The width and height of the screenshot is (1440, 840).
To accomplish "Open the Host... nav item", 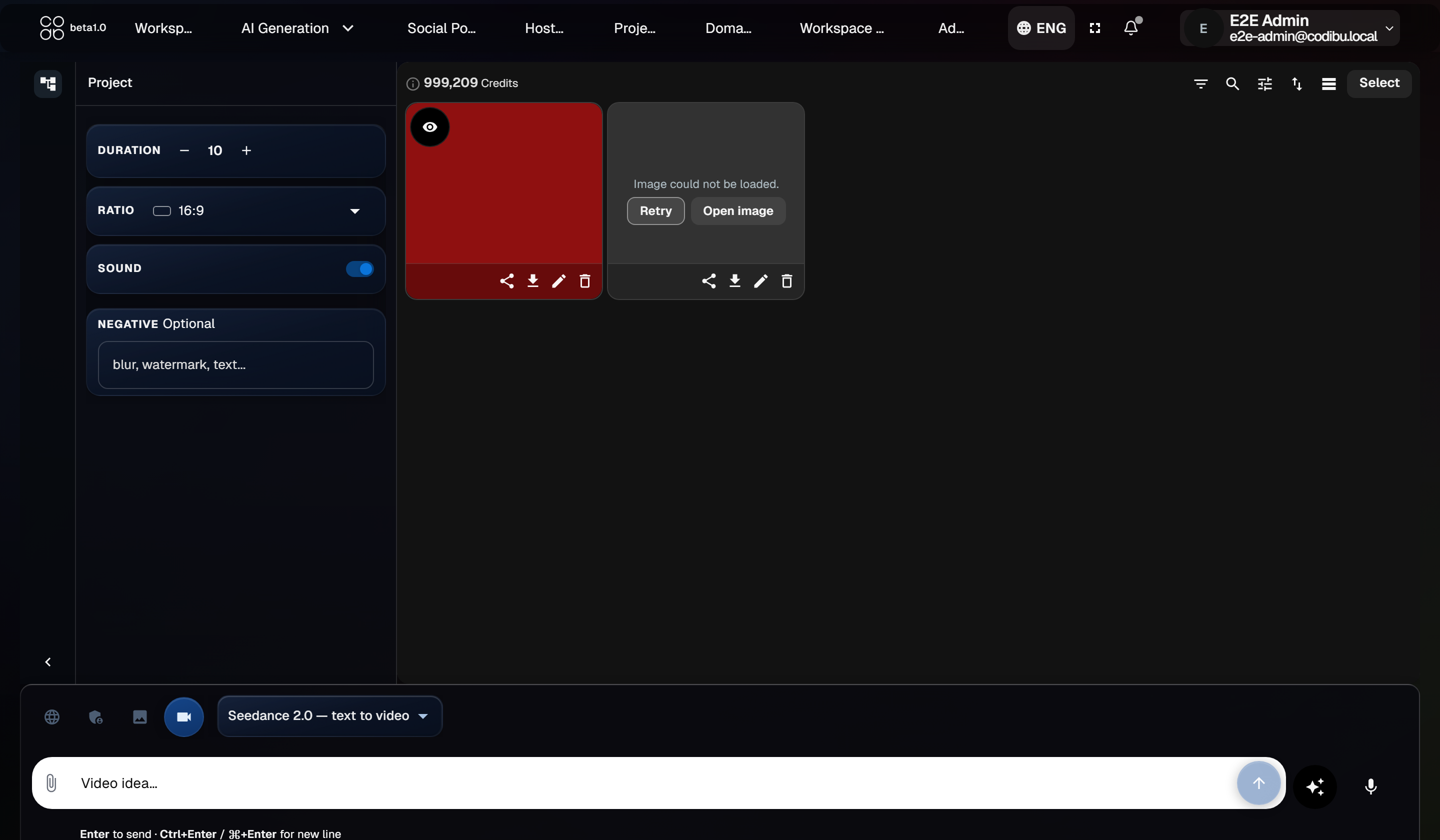I will 544,28.
